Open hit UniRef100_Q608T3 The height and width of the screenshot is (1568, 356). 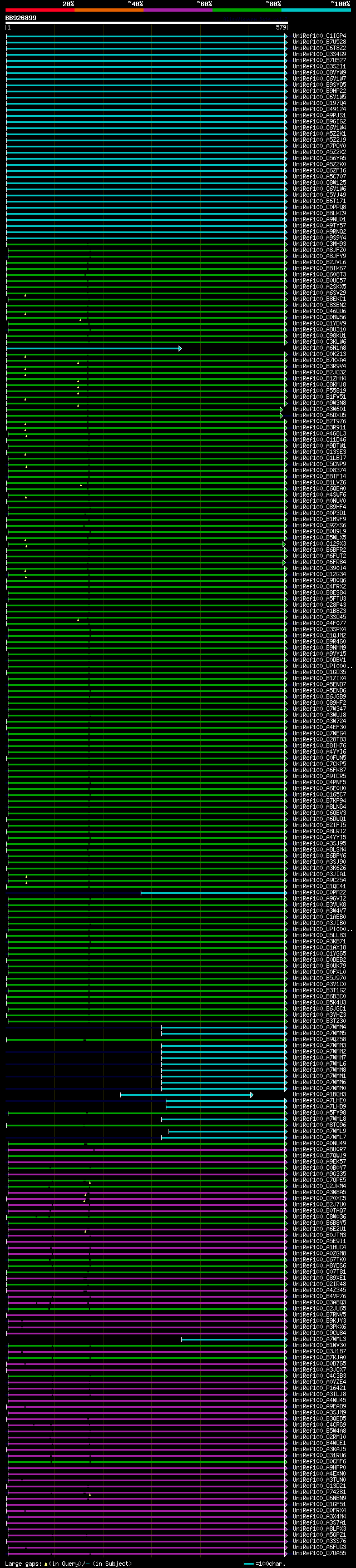click(319, 275)
